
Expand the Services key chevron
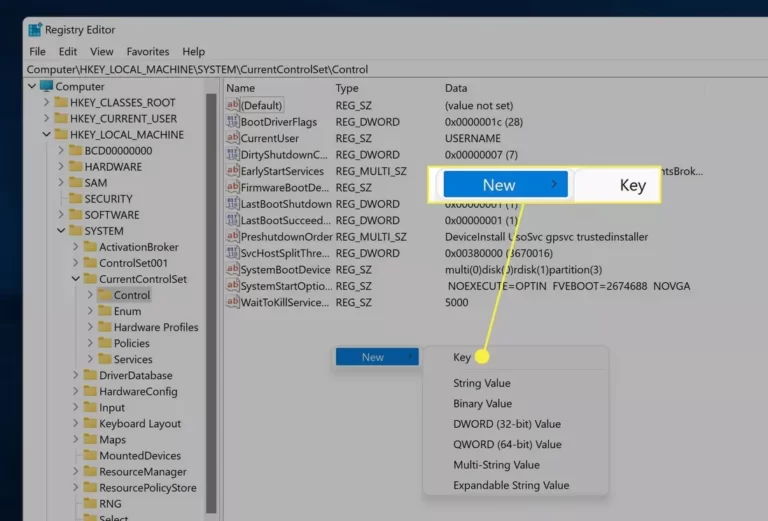[90, 359]
